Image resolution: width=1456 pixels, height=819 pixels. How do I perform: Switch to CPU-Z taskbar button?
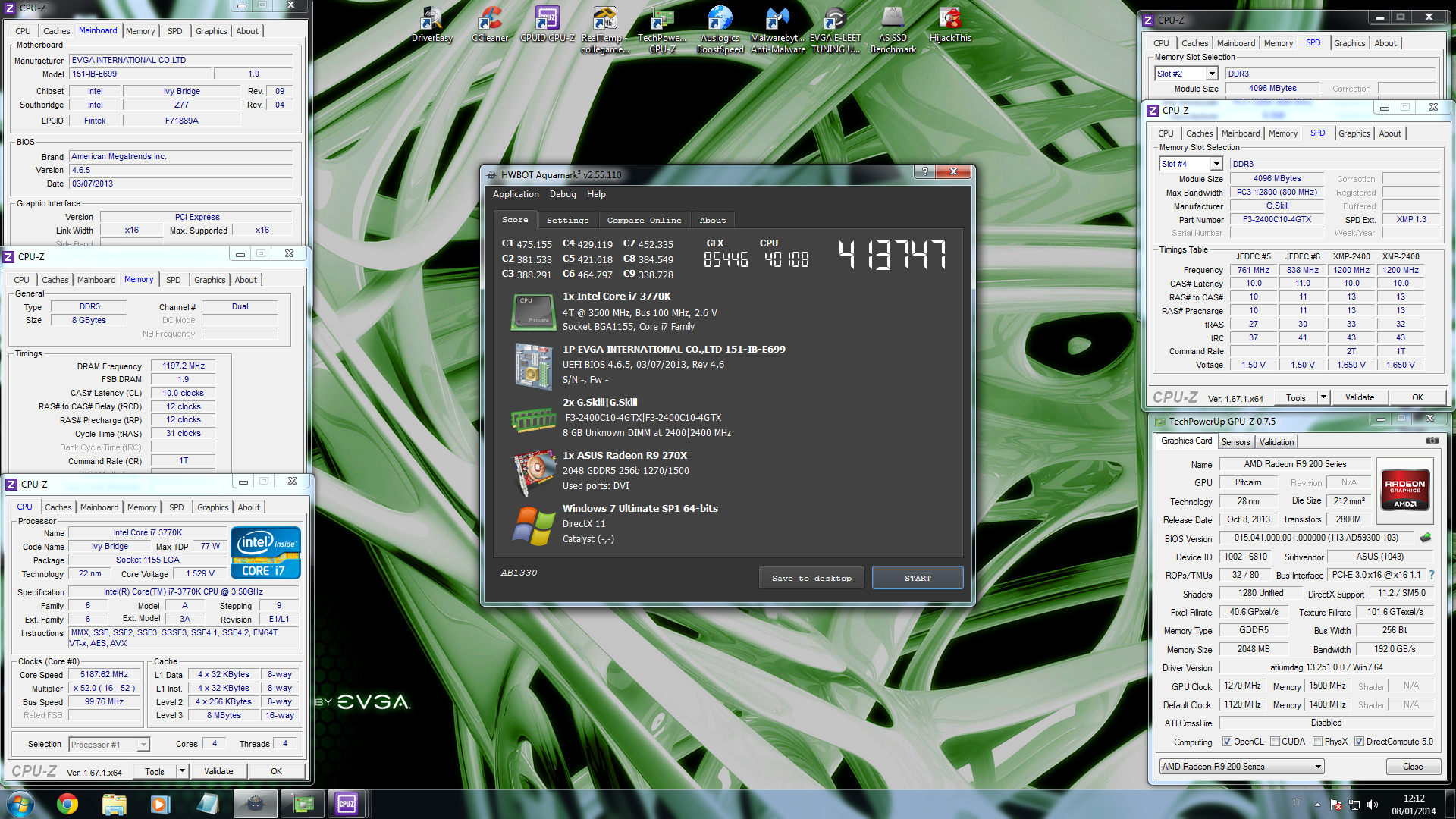coord(347,804)
